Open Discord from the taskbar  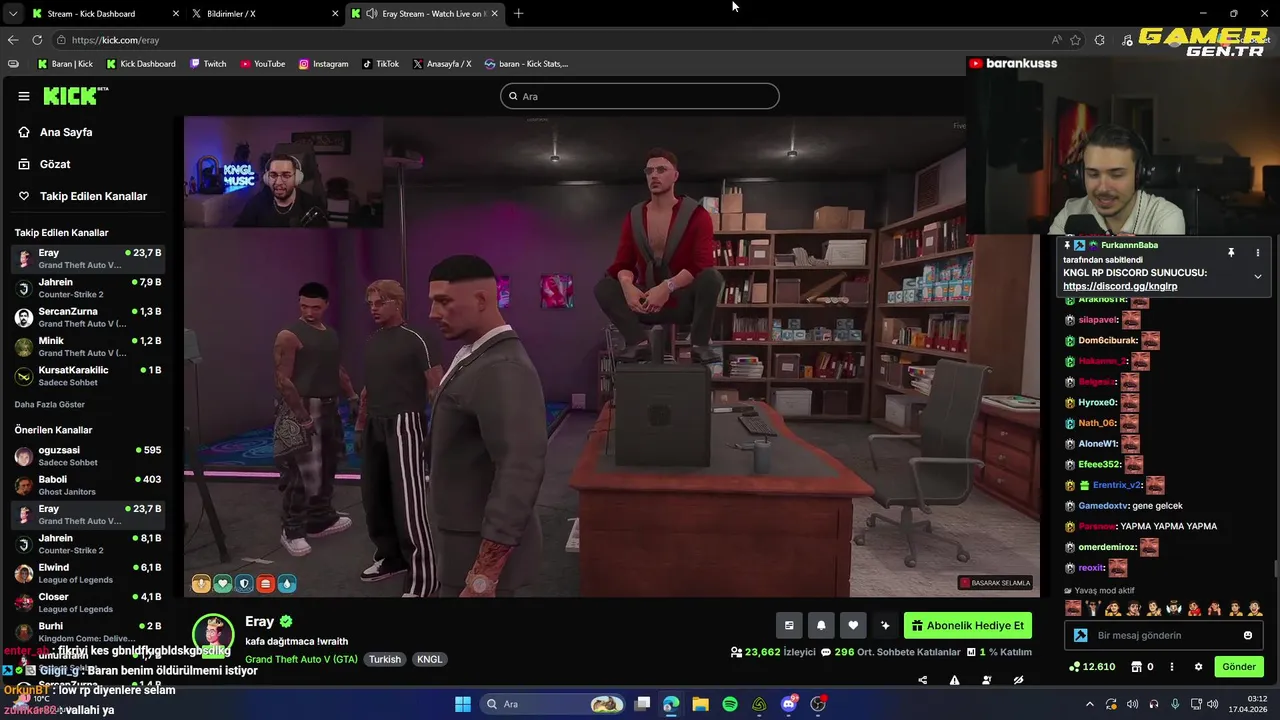[789, 704]
